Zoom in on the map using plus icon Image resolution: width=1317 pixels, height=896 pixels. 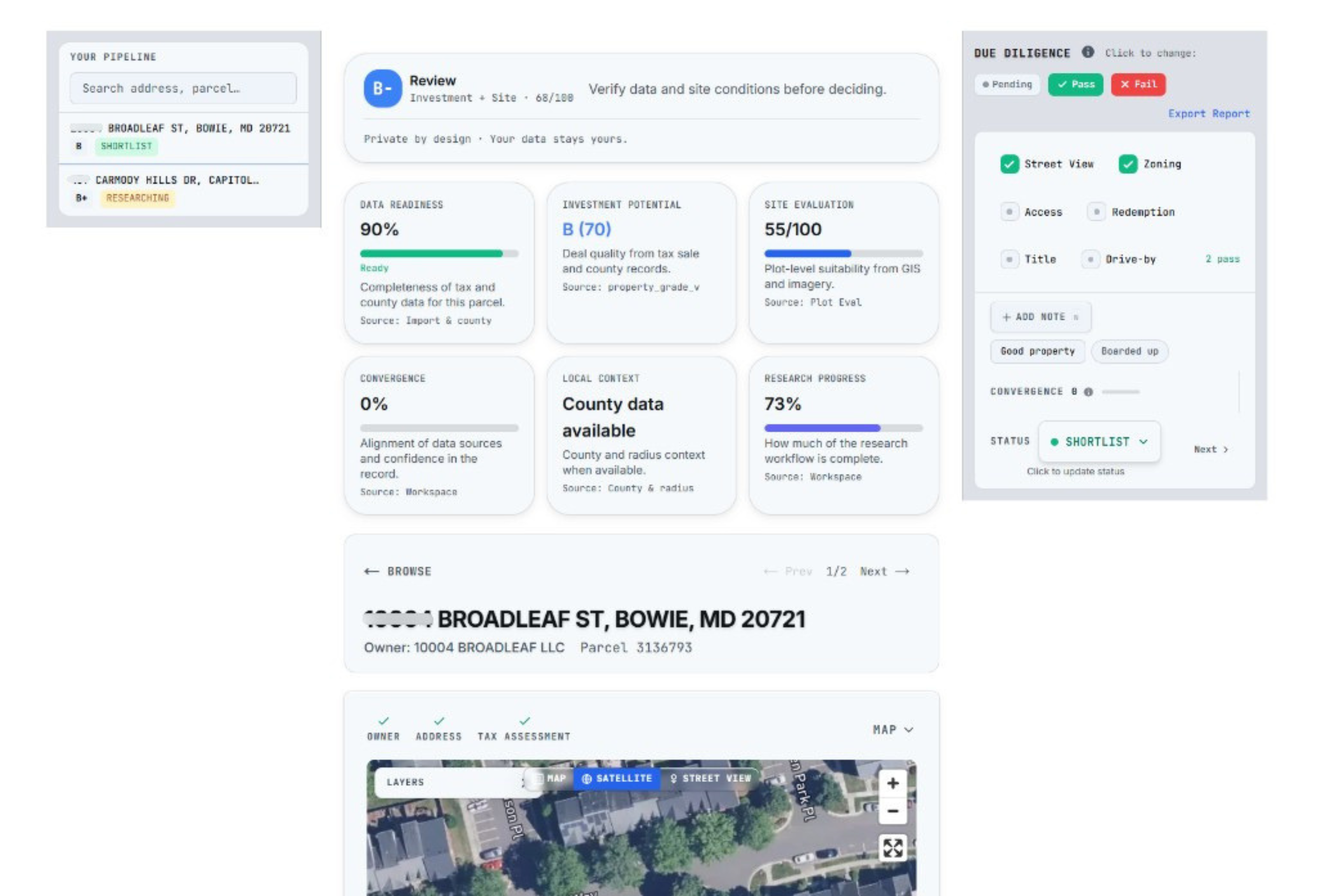click(x=893, y=783)
